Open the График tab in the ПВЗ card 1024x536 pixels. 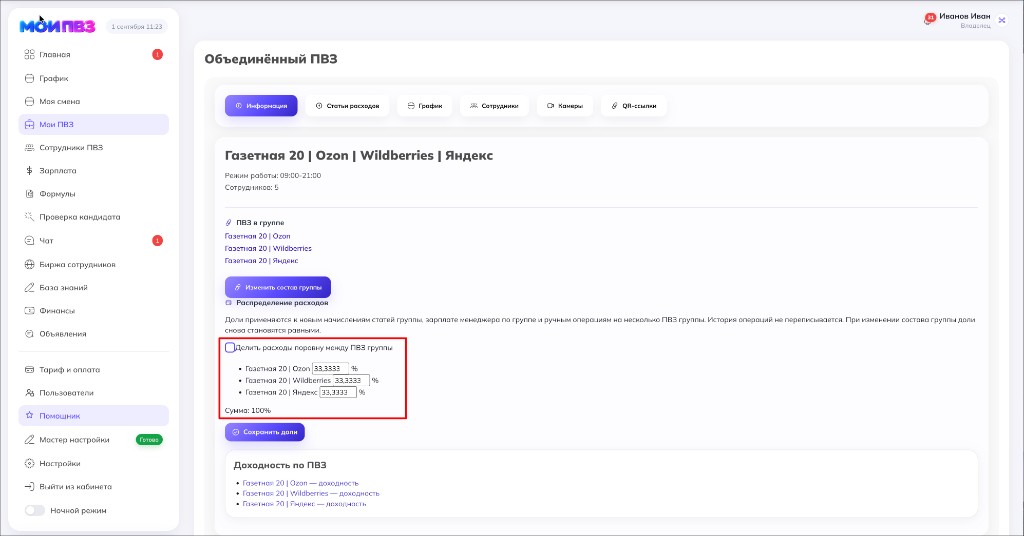point(424,106)
